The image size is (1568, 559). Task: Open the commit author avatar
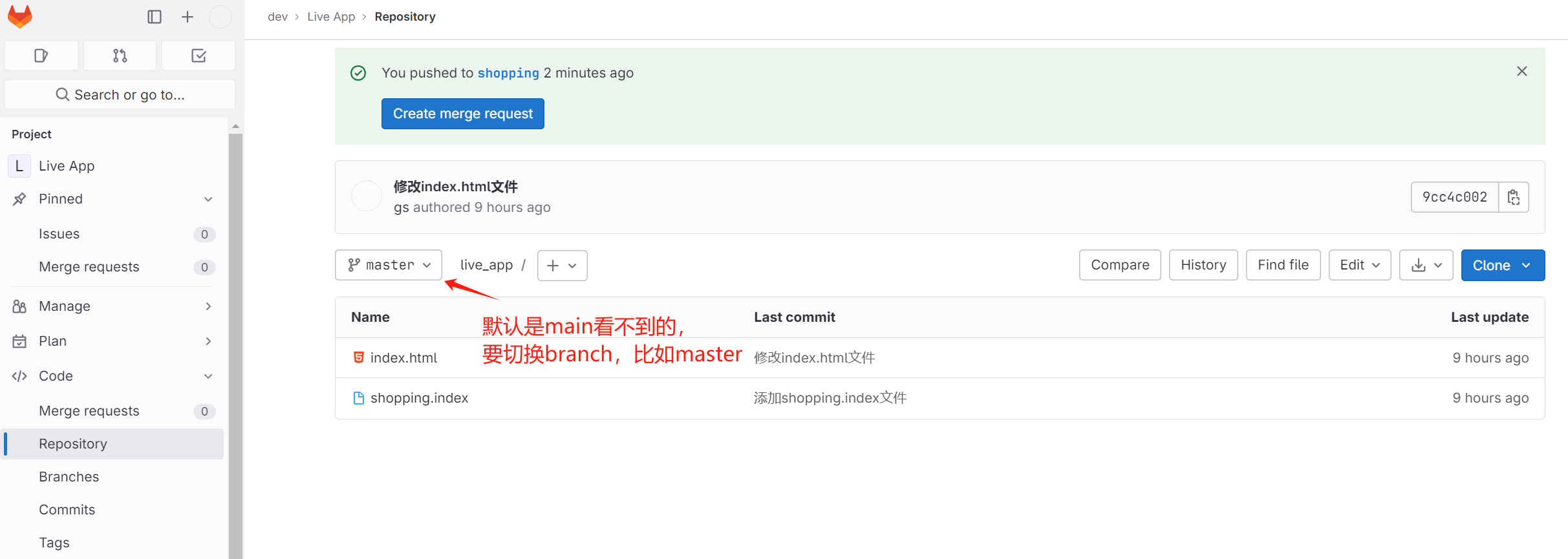[367, 196]
